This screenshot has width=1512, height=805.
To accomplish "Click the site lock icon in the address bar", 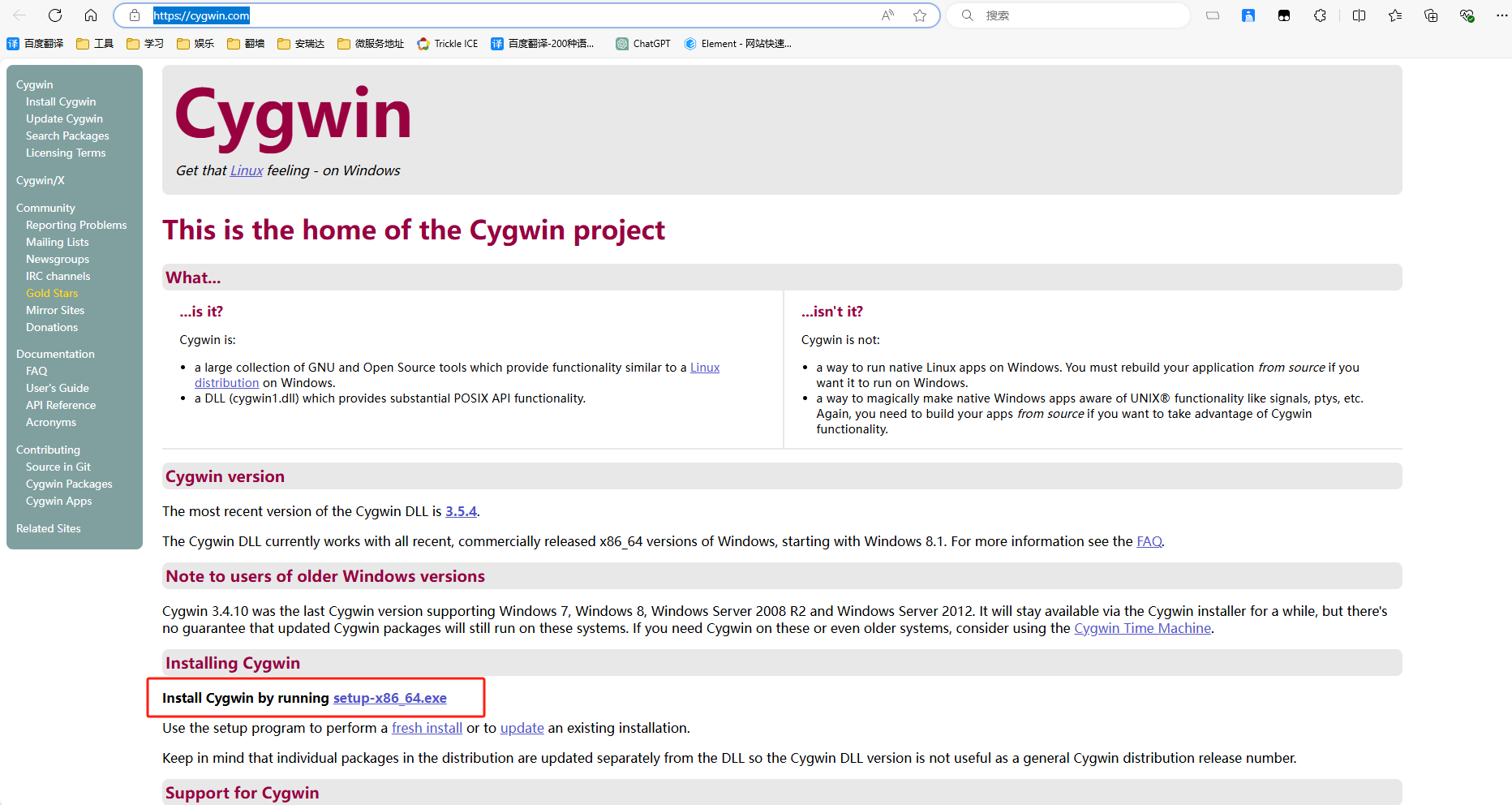I will click(x=135, y=15).
